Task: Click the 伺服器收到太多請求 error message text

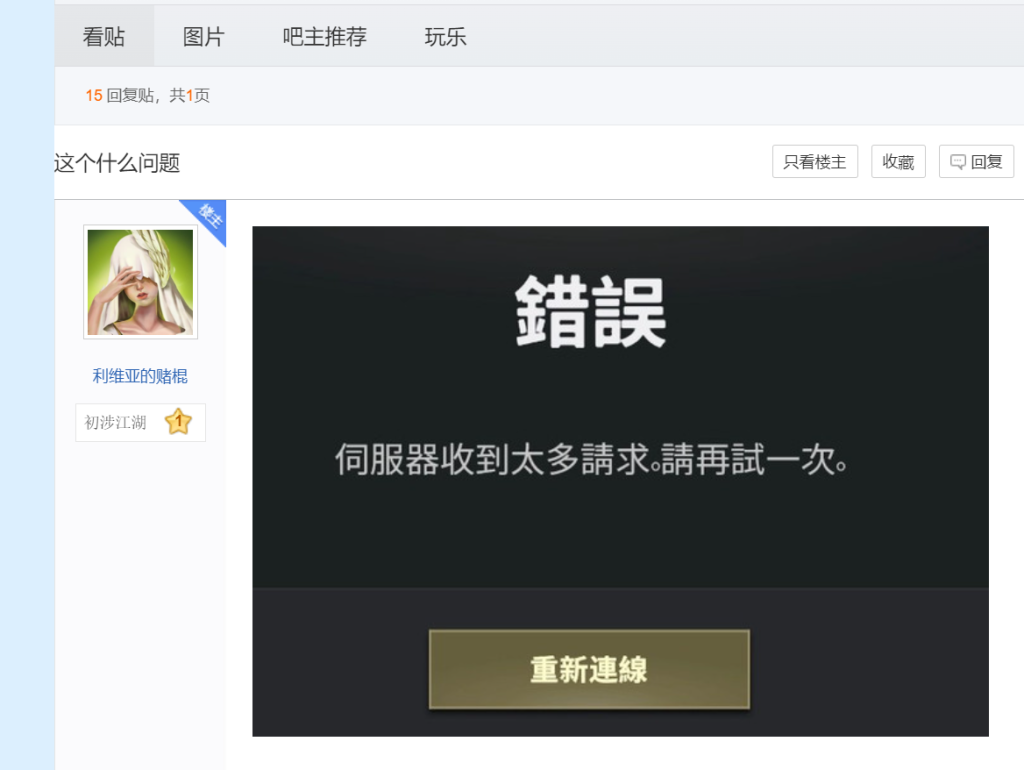Action: click(592, 460)
